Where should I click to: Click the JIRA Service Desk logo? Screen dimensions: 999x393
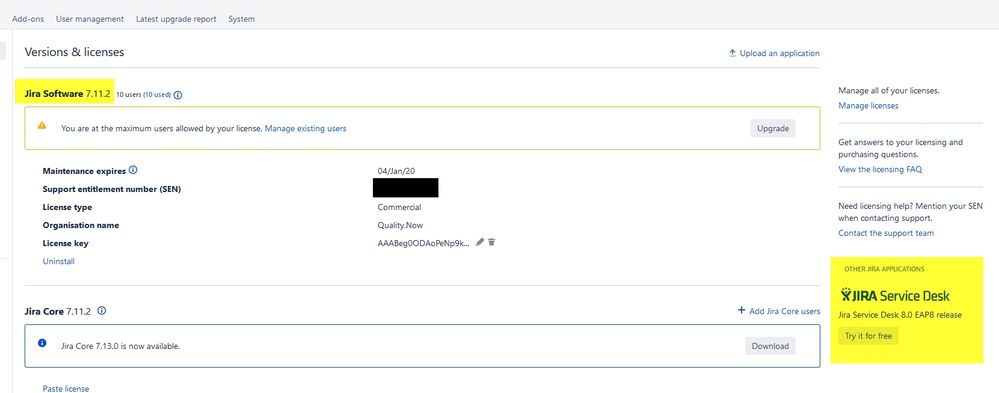(895, 296)
